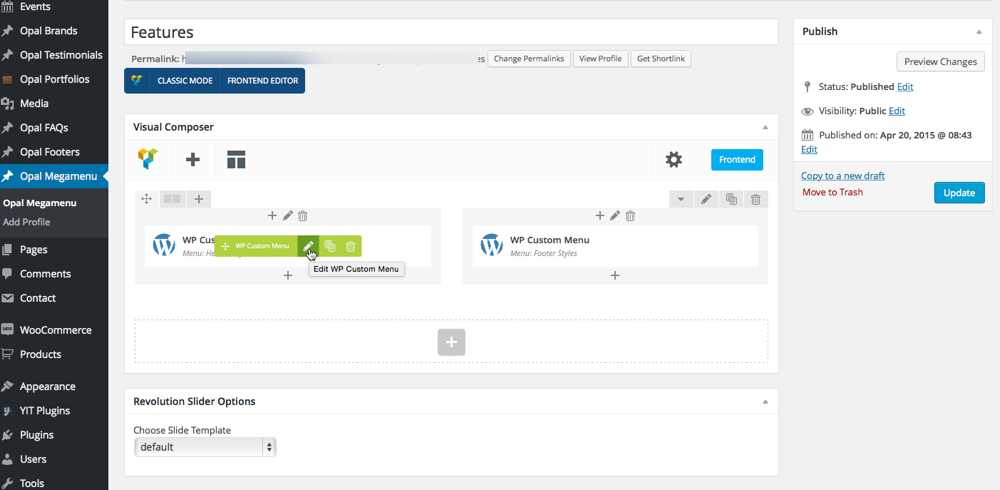Image resolution: width=1000 pixels, height=490 pixels.
Task: Change row column layout icon
Action: [173, 199]
